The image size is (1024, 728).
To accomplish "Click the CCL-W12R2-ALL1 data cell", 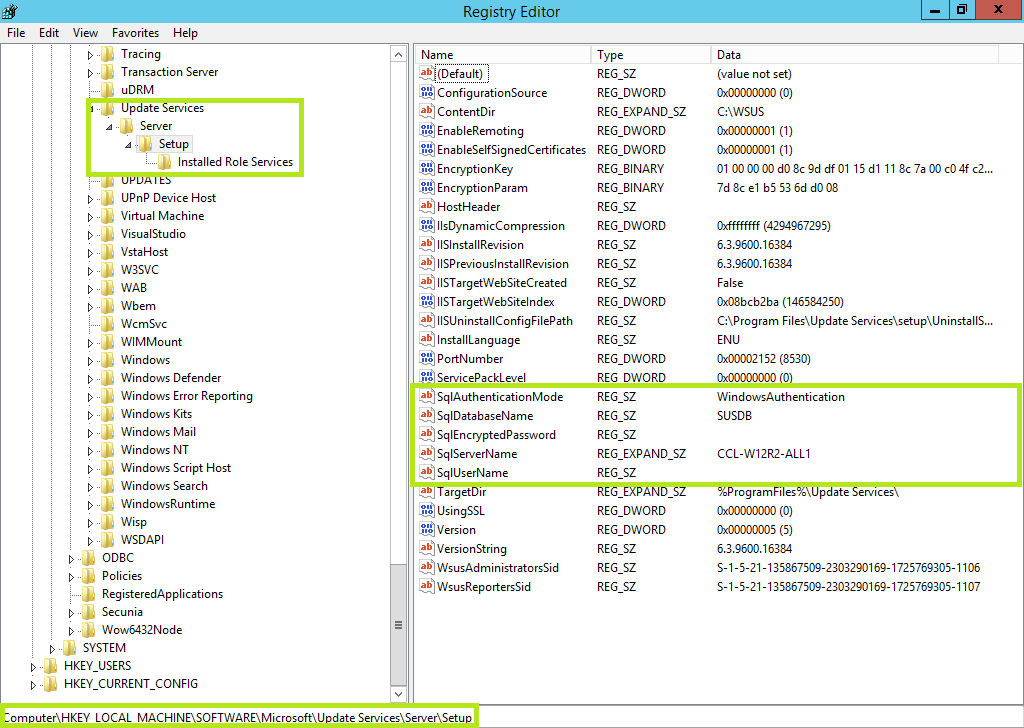I will [763, 453].
